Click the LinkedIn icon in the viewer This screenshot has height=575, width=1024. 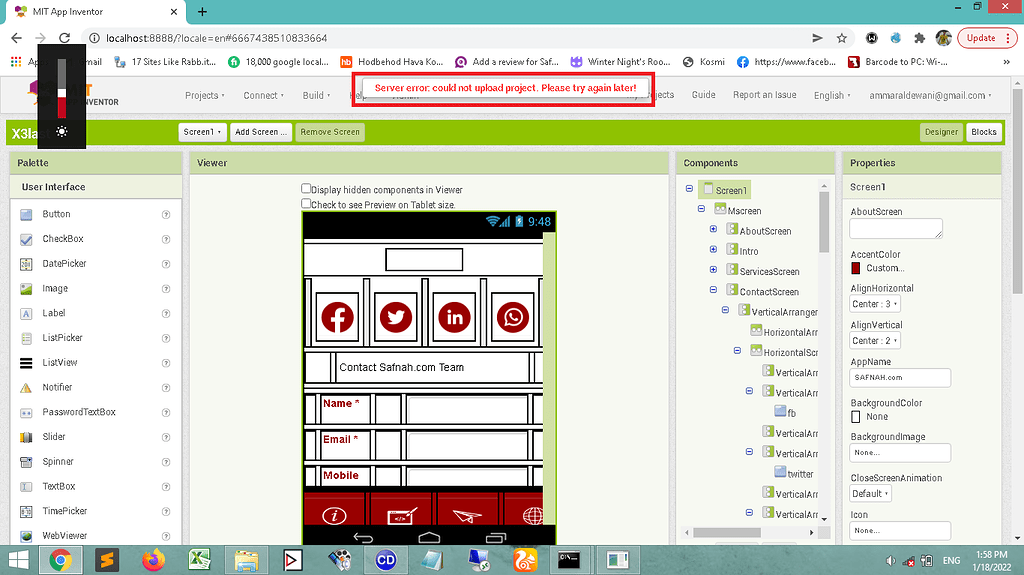tap(456, 318)
